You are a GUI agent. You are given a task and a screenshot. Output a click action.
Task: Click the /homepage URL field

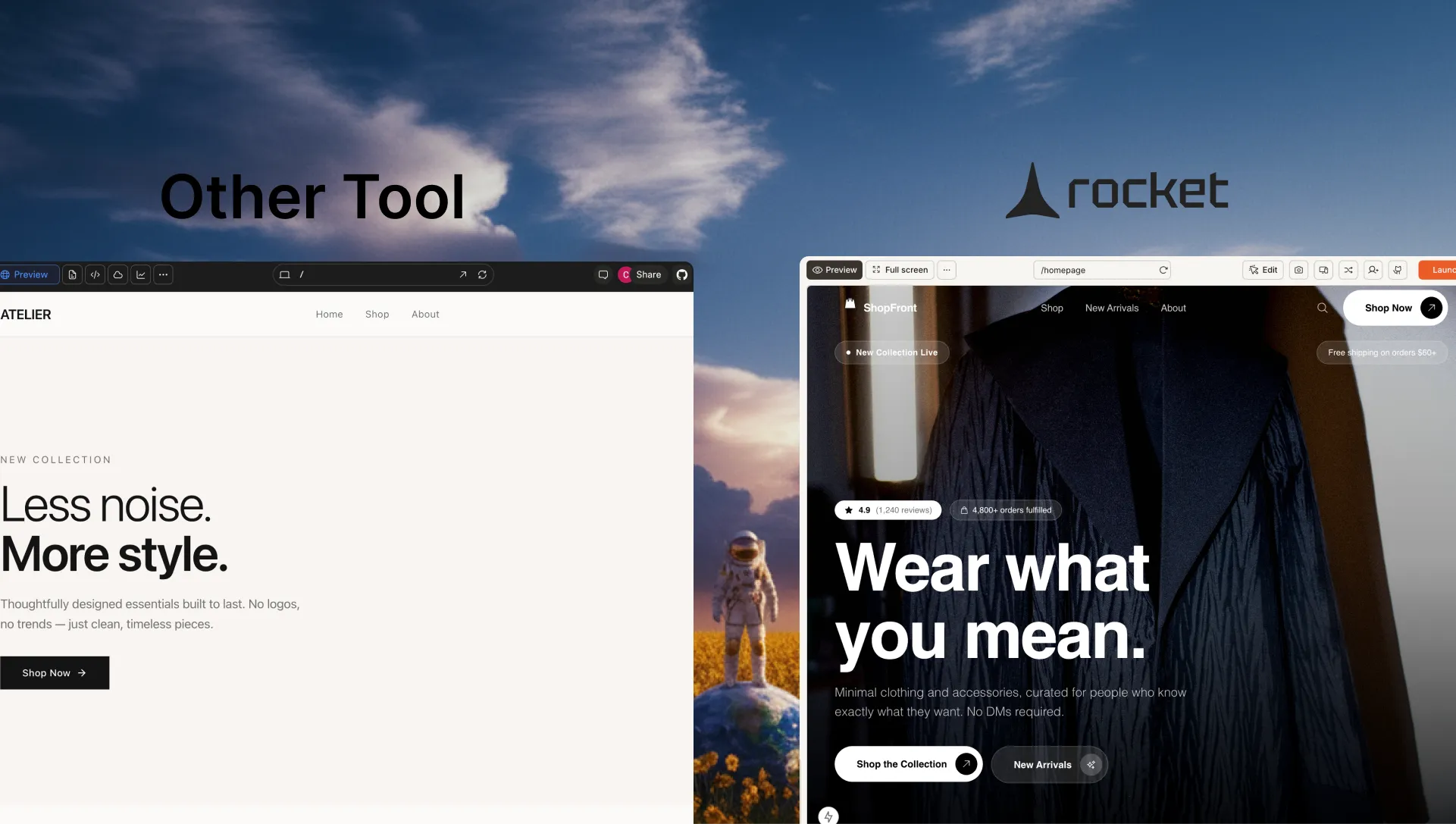pyautogui.click(x=1101, y=270)
